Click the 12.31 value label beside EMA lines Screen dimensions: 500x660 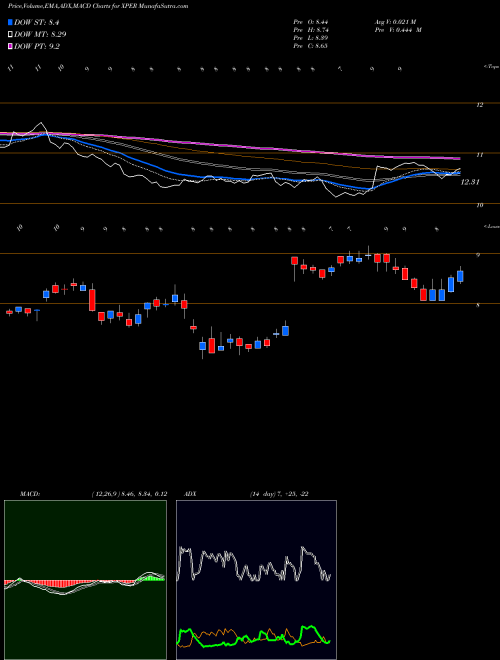470,182
